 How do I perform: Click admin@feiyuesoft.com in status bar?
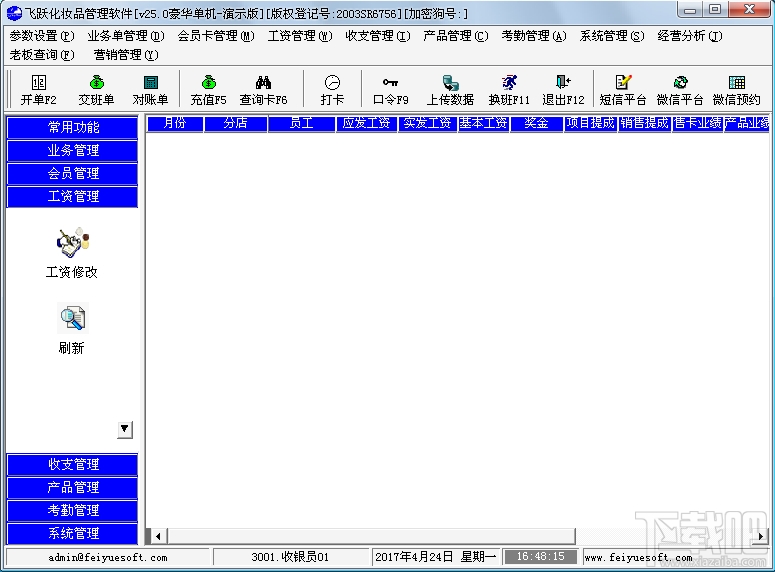108,557
